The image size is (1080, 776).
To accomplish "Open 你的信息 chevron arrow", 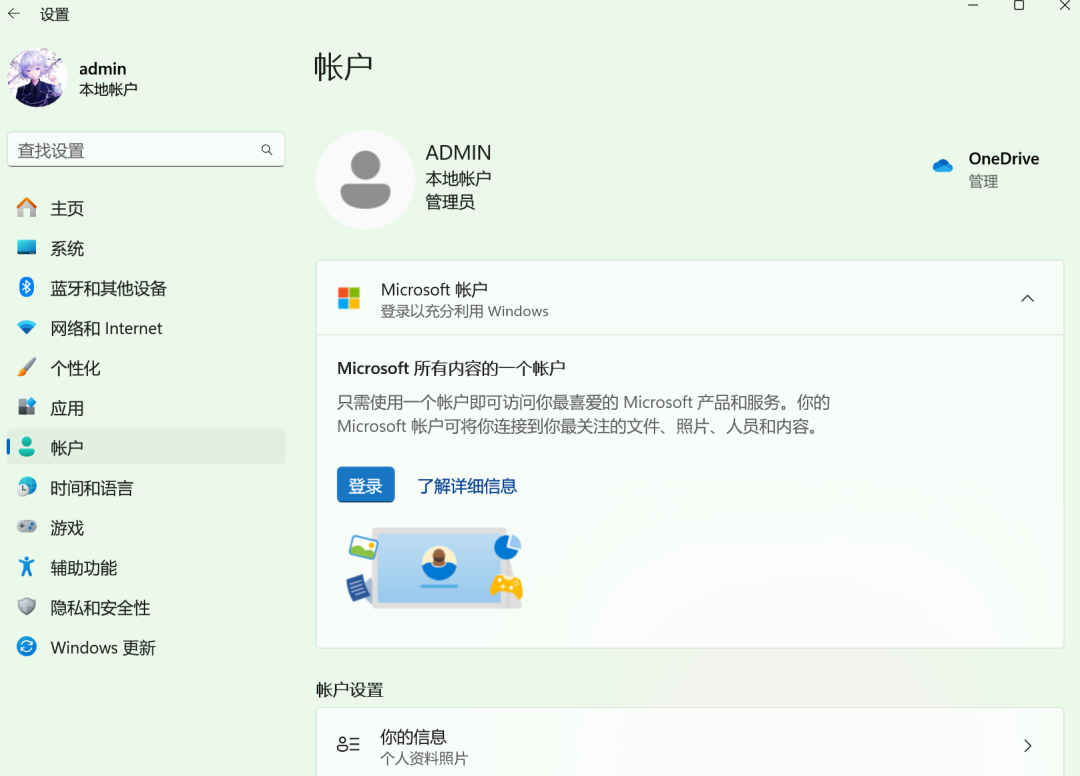I will pos(1027,746).
